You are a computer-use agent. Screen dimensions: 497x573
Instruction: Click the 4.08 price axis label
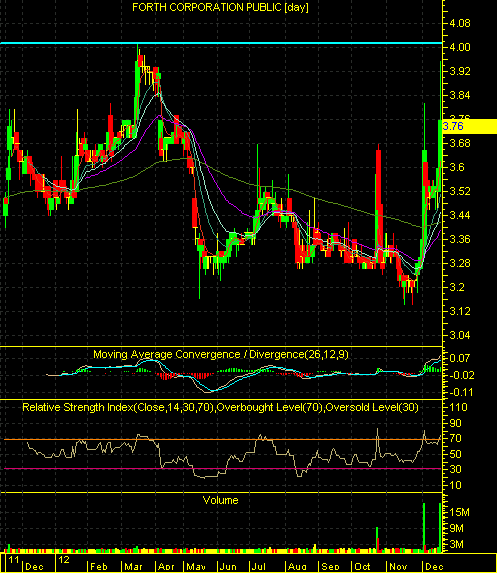[x=460, y=23]
